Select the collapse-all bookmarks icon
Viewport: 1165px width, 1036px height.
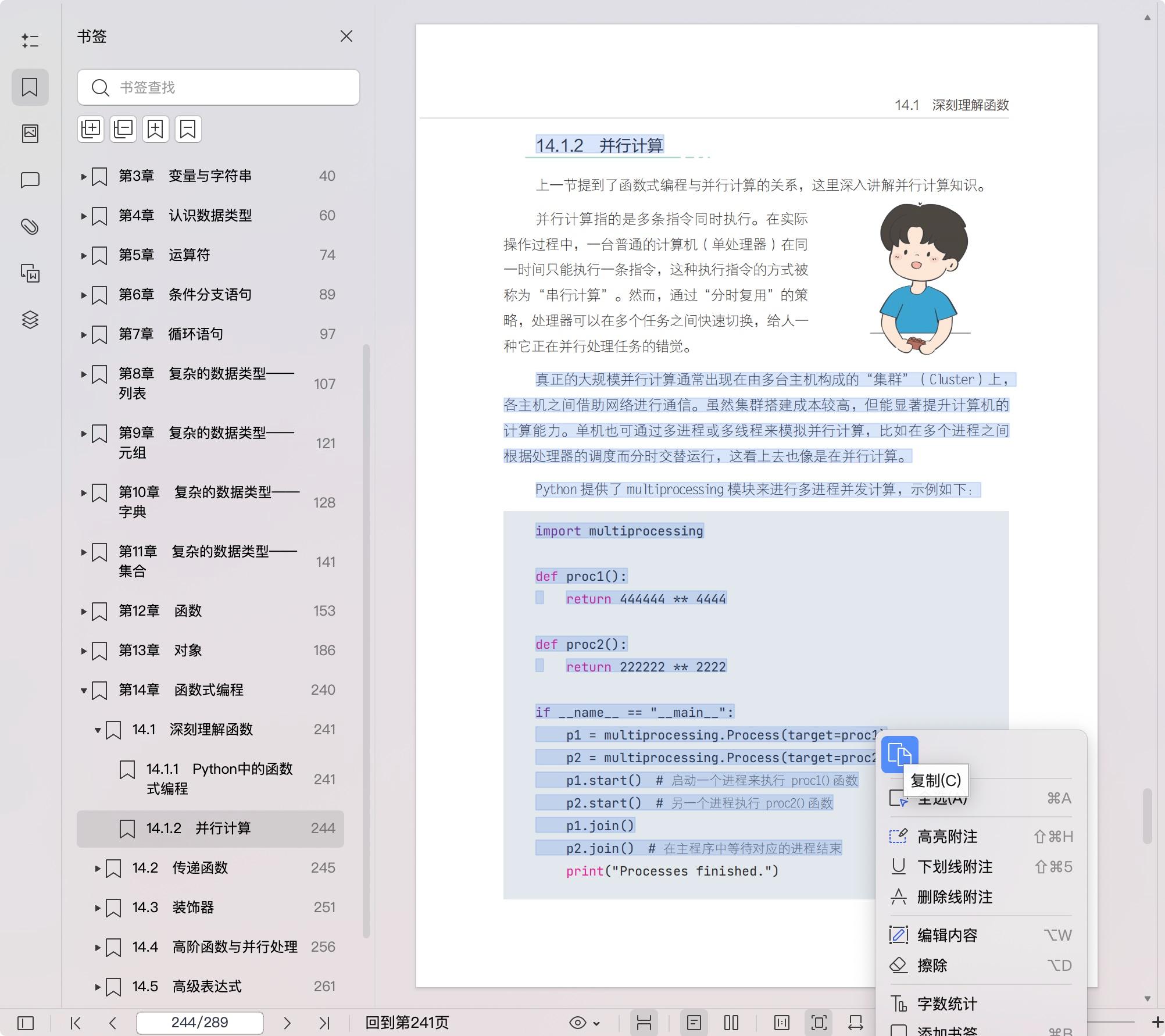123,129
